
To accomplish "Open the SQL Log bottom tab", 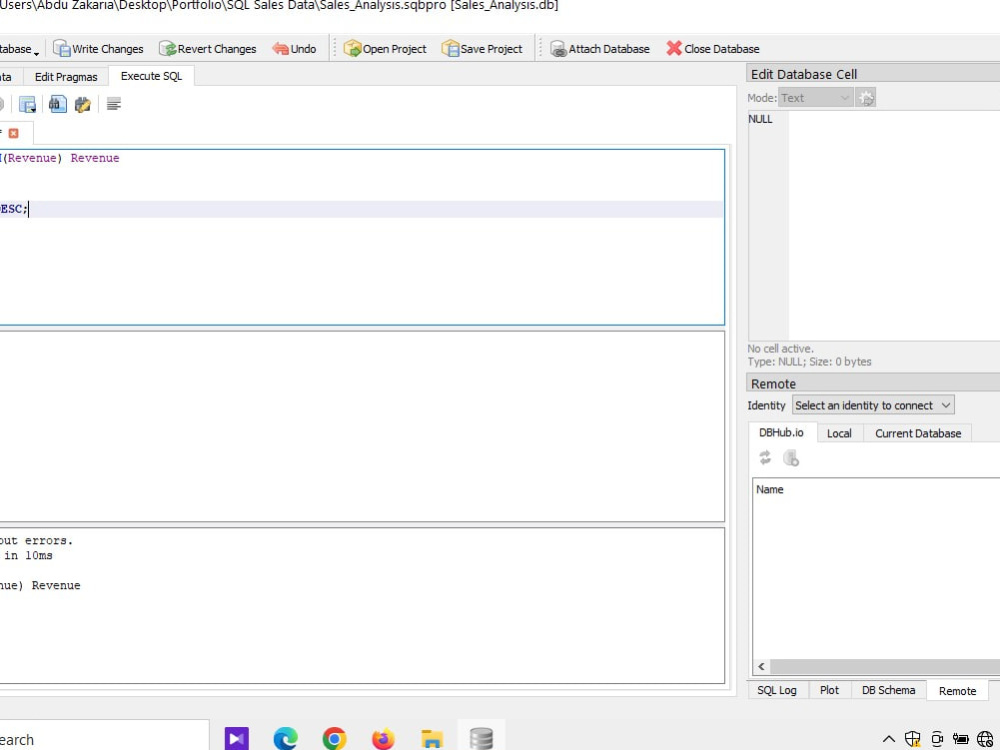I will [777, 690].
